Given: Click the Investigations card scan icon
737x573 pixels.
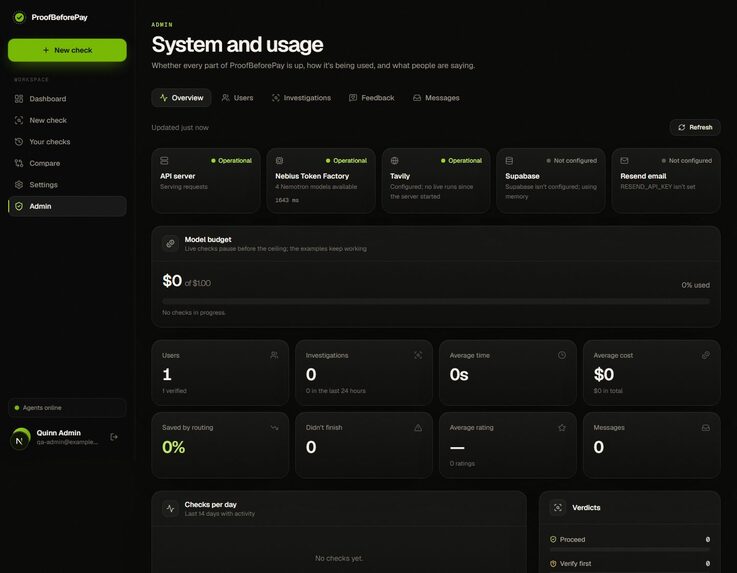Looking at the screenshot, I should point(418,355).
